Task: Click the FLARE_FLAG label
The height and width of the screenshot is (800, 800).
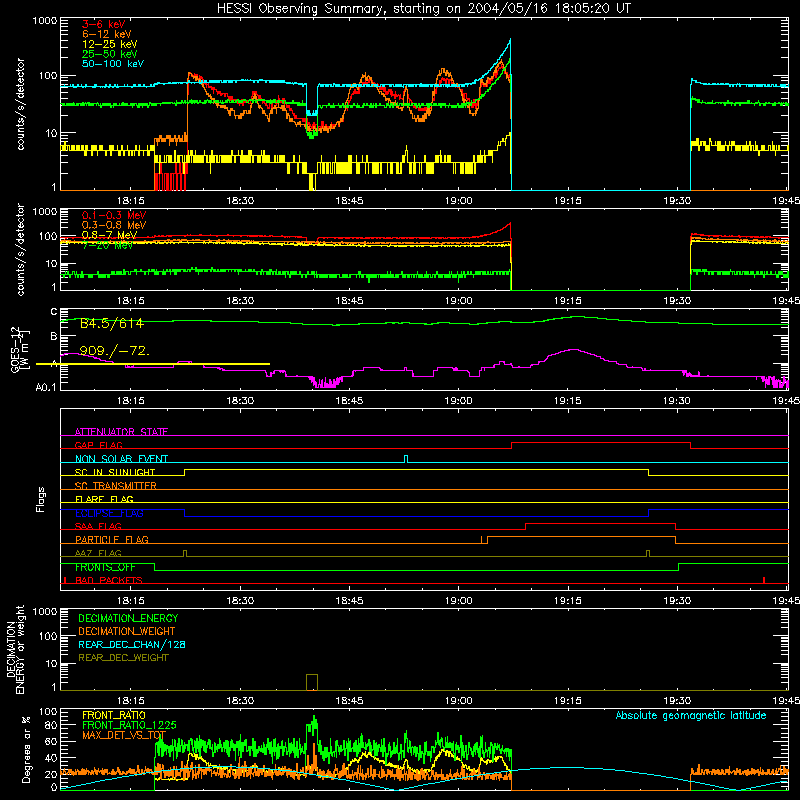Action: pyautogui.click(x=104, y=499)
